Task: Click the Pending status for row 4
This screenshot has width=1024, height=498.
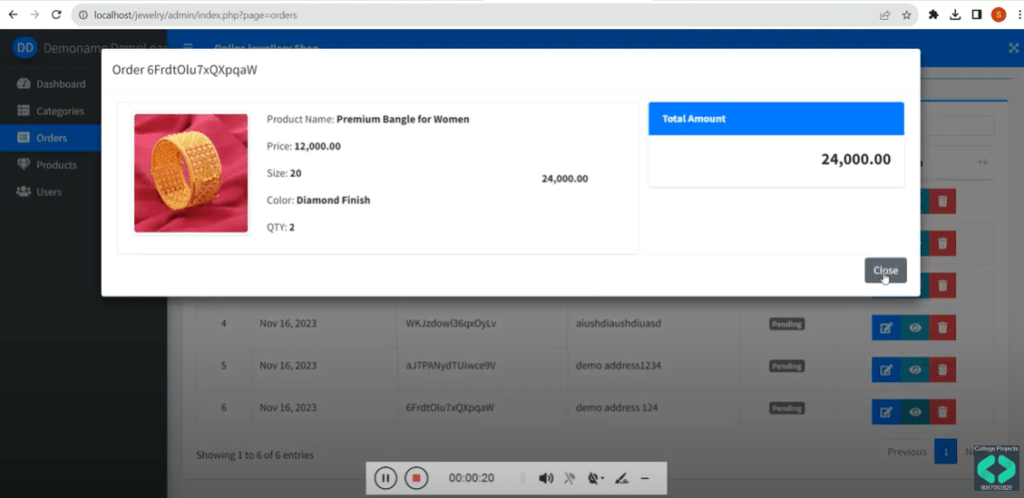Action: click(x=786, y=324)
